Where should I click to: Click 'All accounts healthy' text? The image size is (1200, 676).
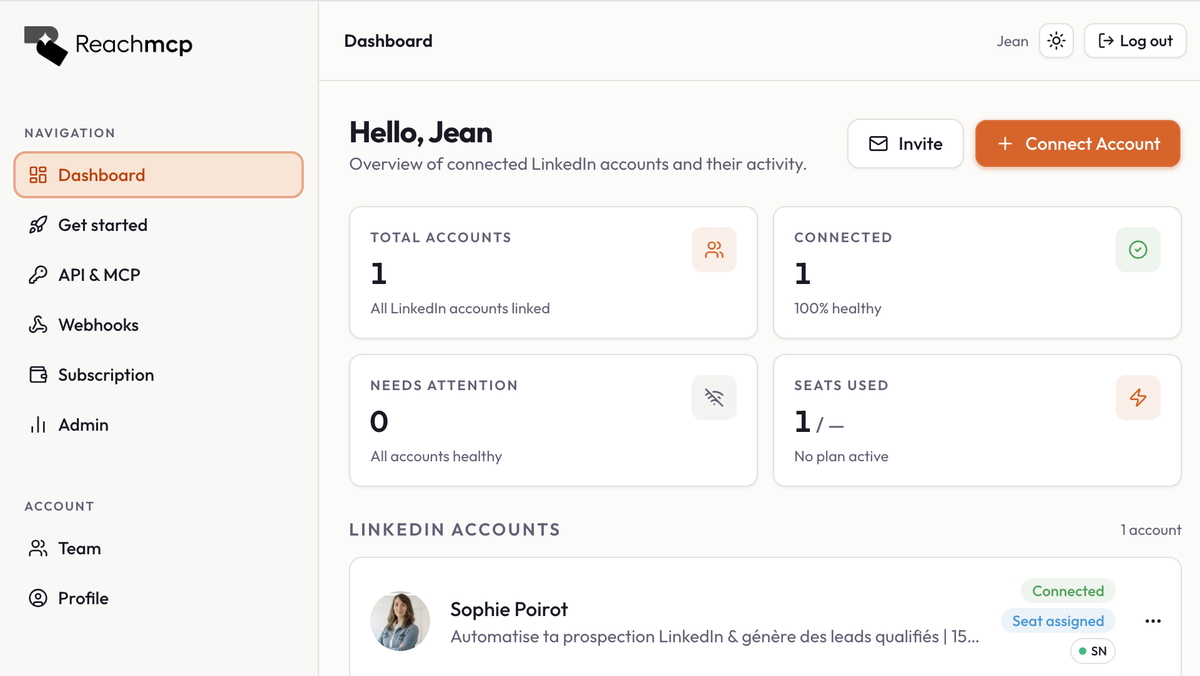436,456
